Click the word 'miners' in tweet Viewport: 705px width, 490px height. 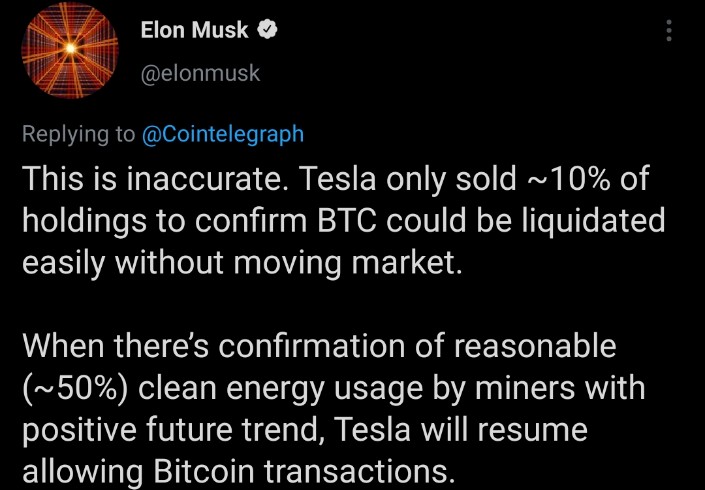click(x=525, y=388)
